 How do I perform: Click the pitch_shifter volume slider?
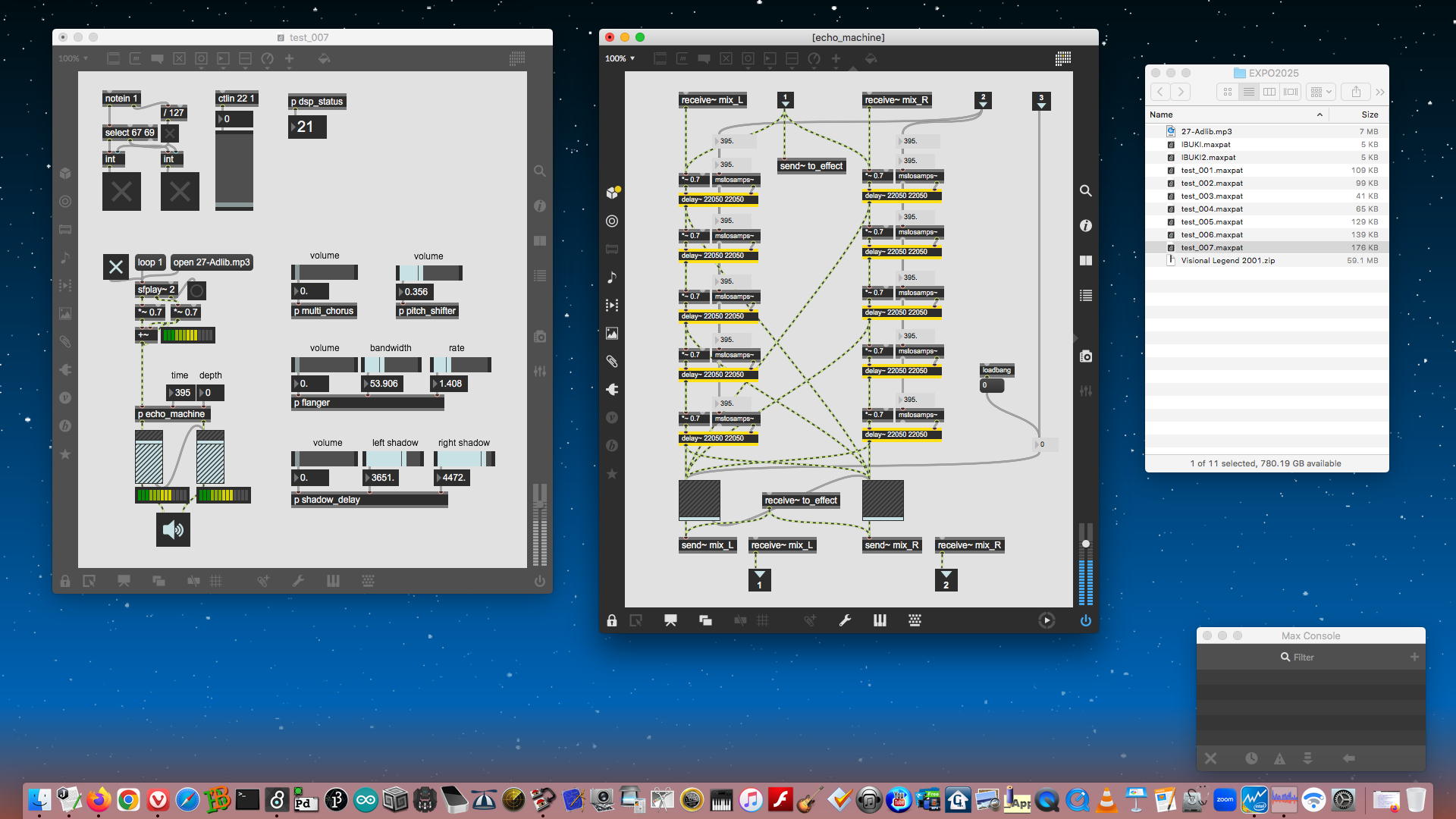pyautogui.click(x=428, y=273)
